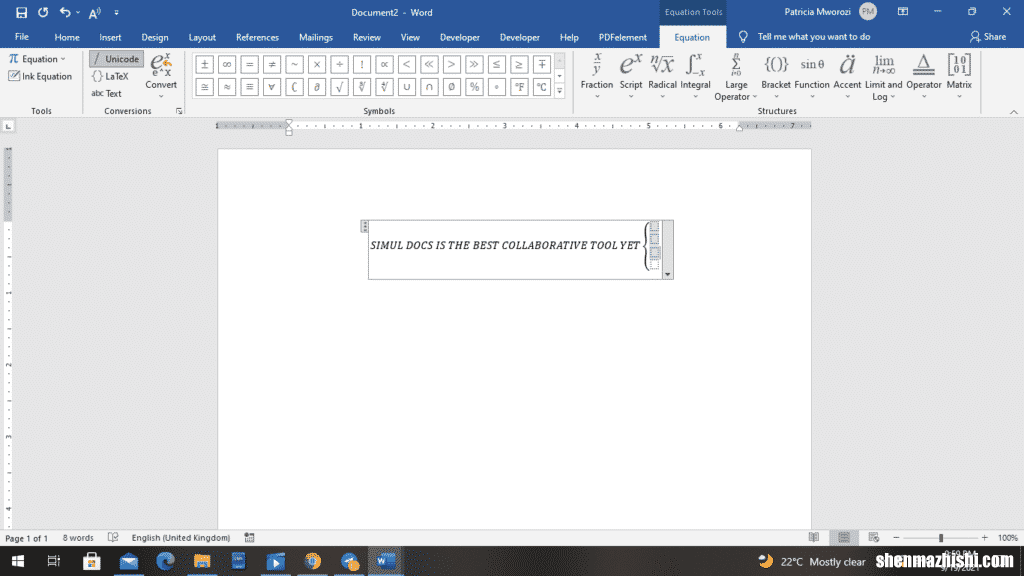Insert the intersection symbol
The height and width of the screenshot is (576, 1024).
point(429,87)
